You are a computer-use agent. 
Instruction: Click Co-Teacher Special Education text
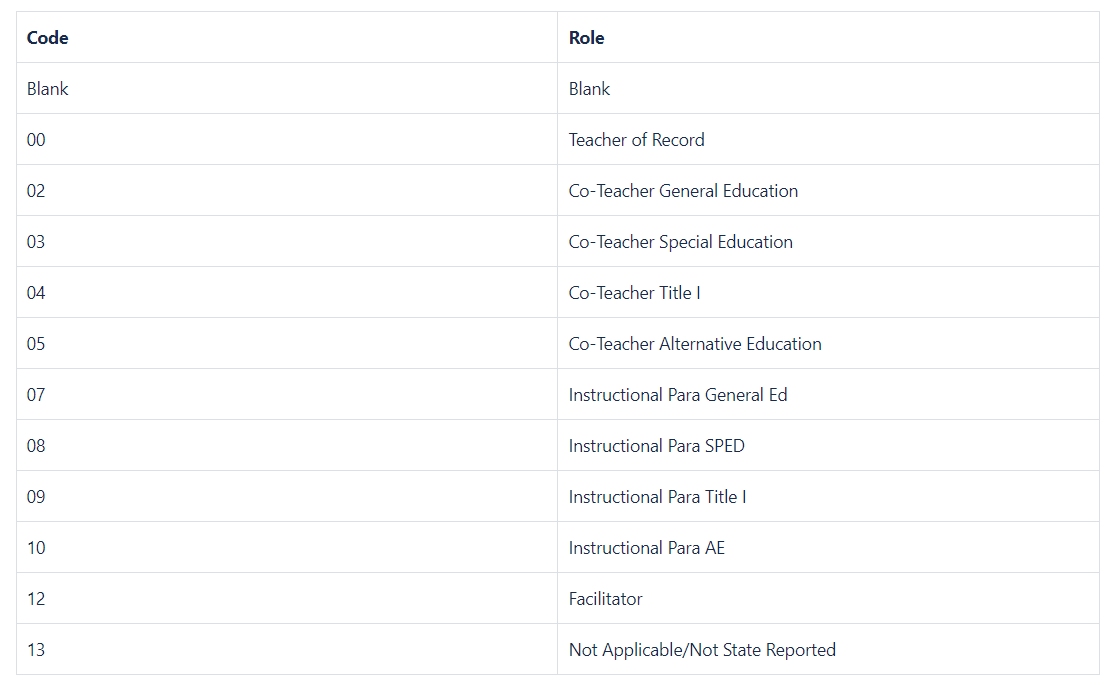point(681,242)
